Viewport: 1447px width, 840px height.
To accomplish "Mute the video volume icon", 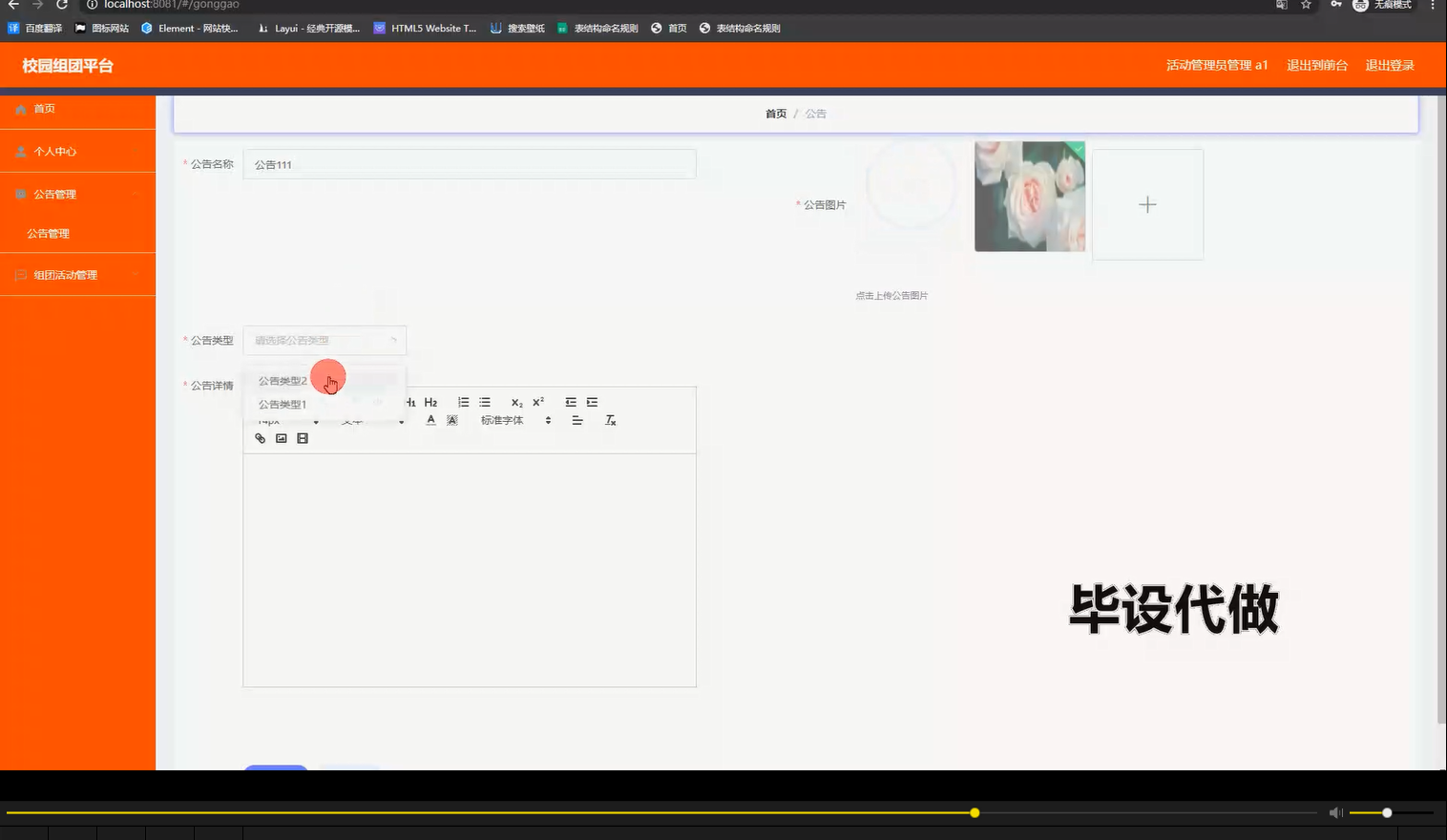I will [1335, 812].
